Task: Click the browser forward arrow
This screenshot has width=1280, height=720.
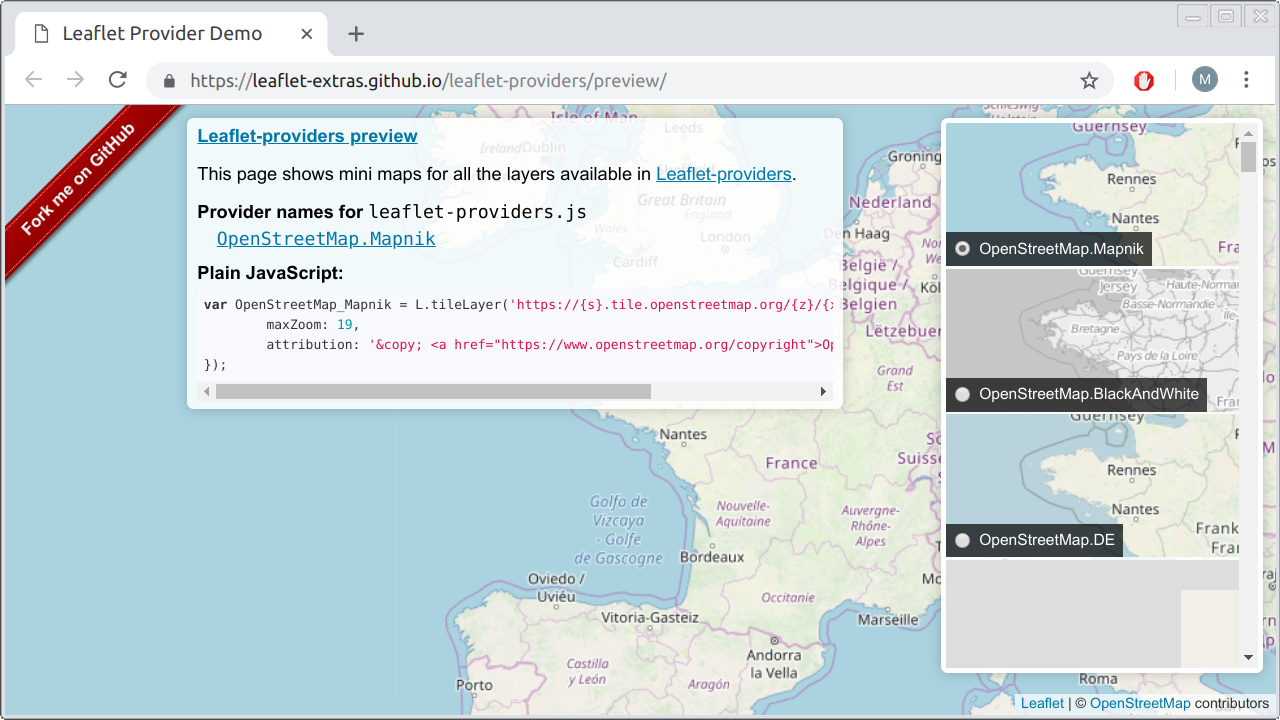Action: (x=75, y=79)
